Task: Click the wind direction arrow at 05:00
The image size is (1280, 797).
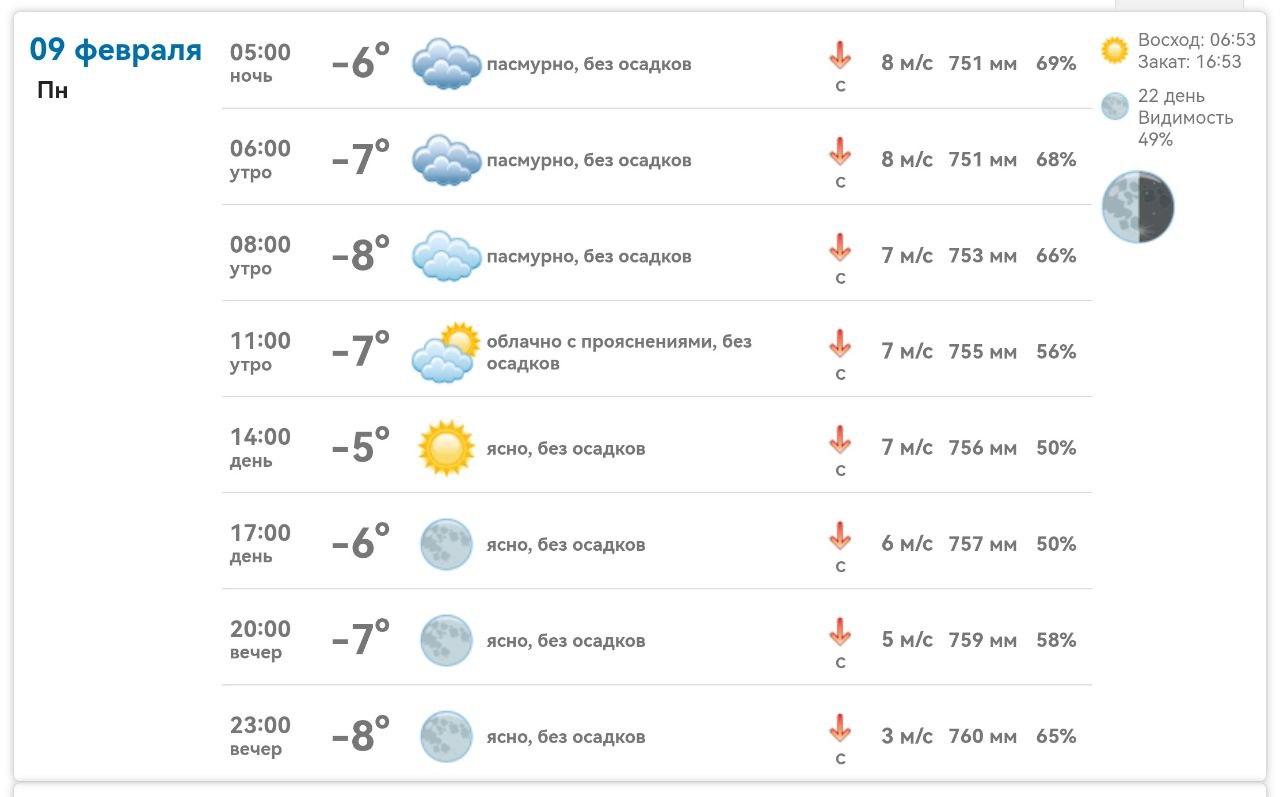Action: (x=840, y=56)
